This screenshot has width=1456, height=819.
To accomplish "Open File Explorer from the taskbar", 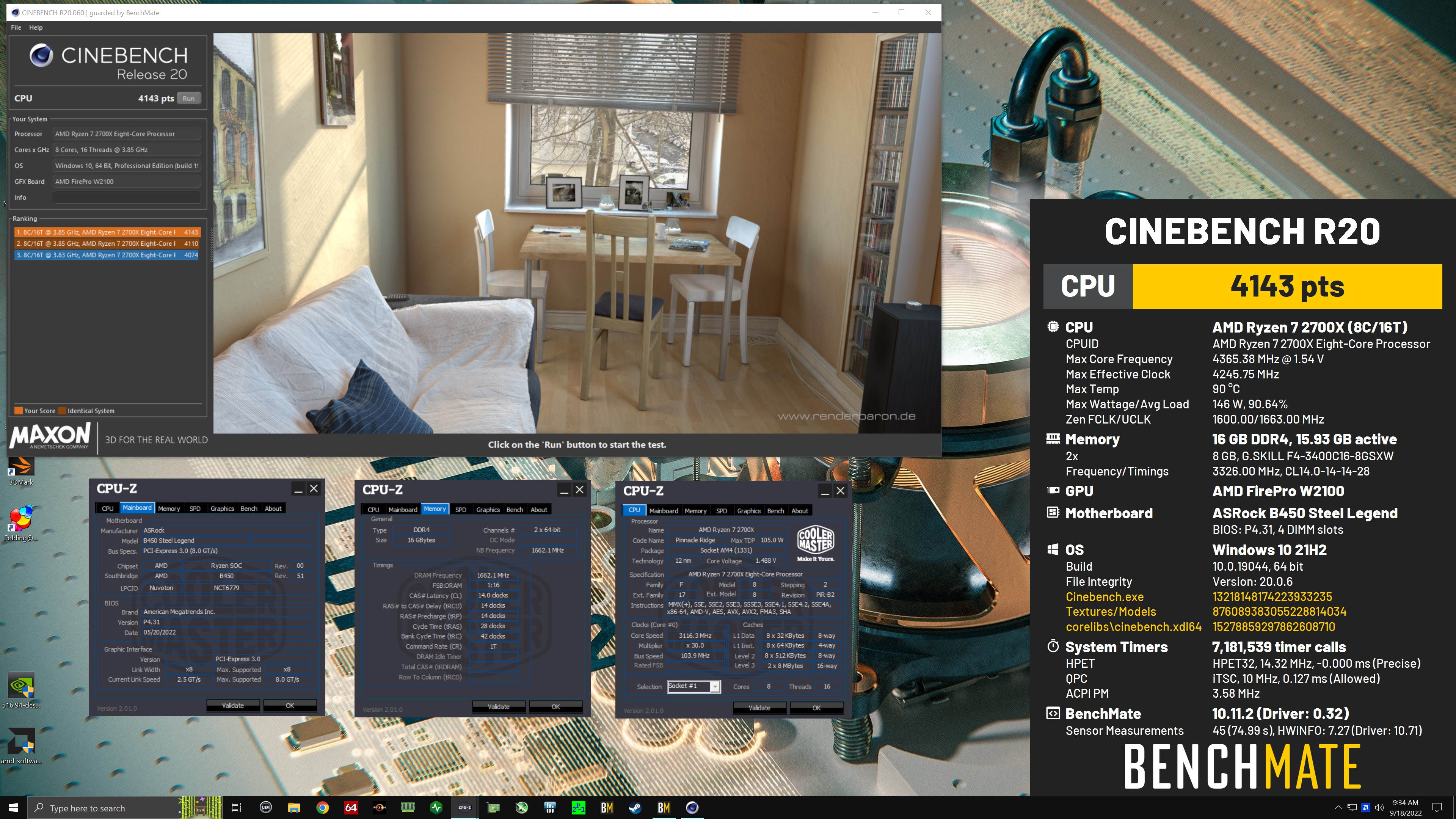I will (294, 808).
